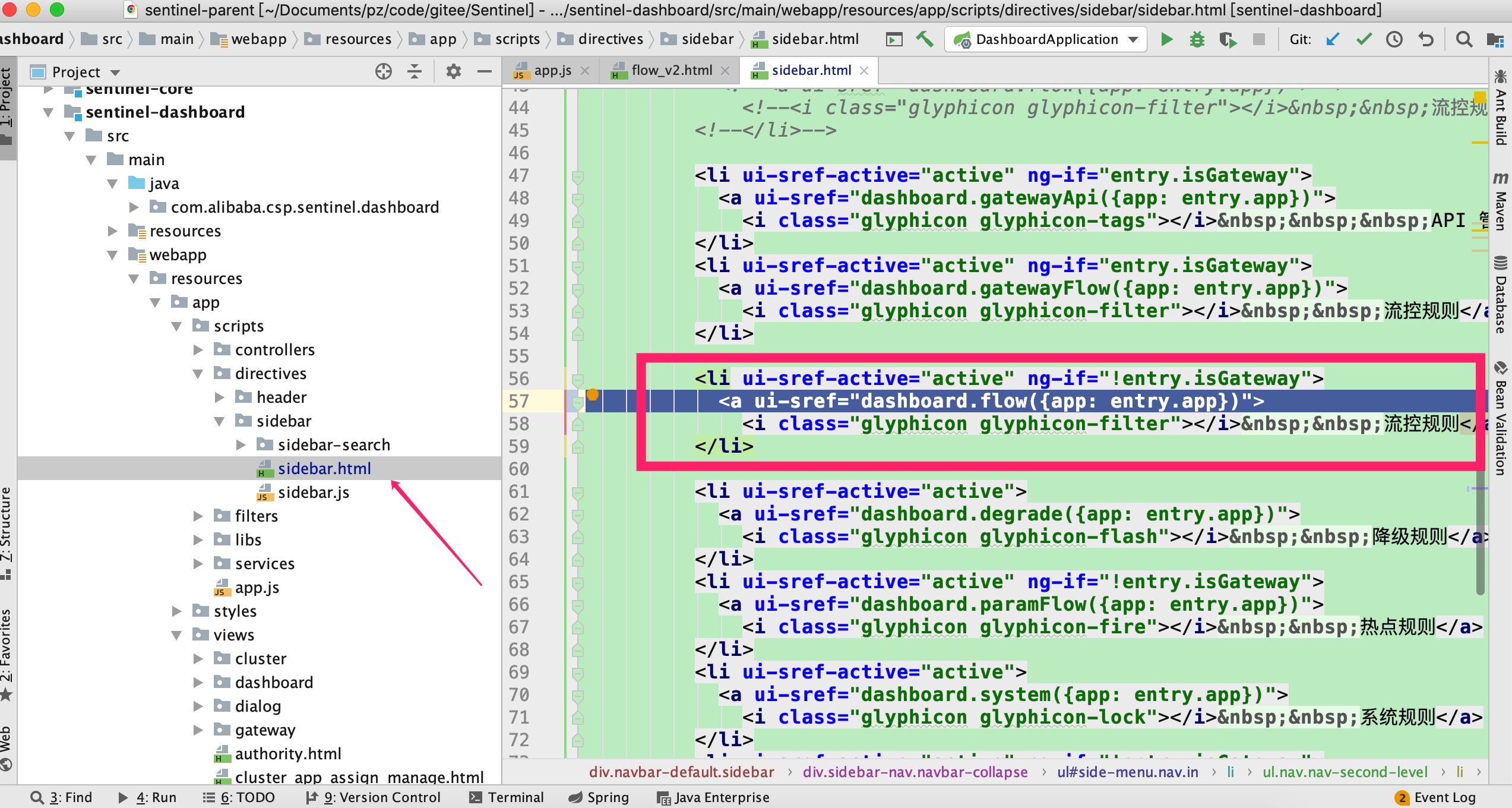The image size is (1512, 808).
Task: Click the webapp breadcrumb in navigation bar
Action: pyautogui.click(x=249, y=39)
